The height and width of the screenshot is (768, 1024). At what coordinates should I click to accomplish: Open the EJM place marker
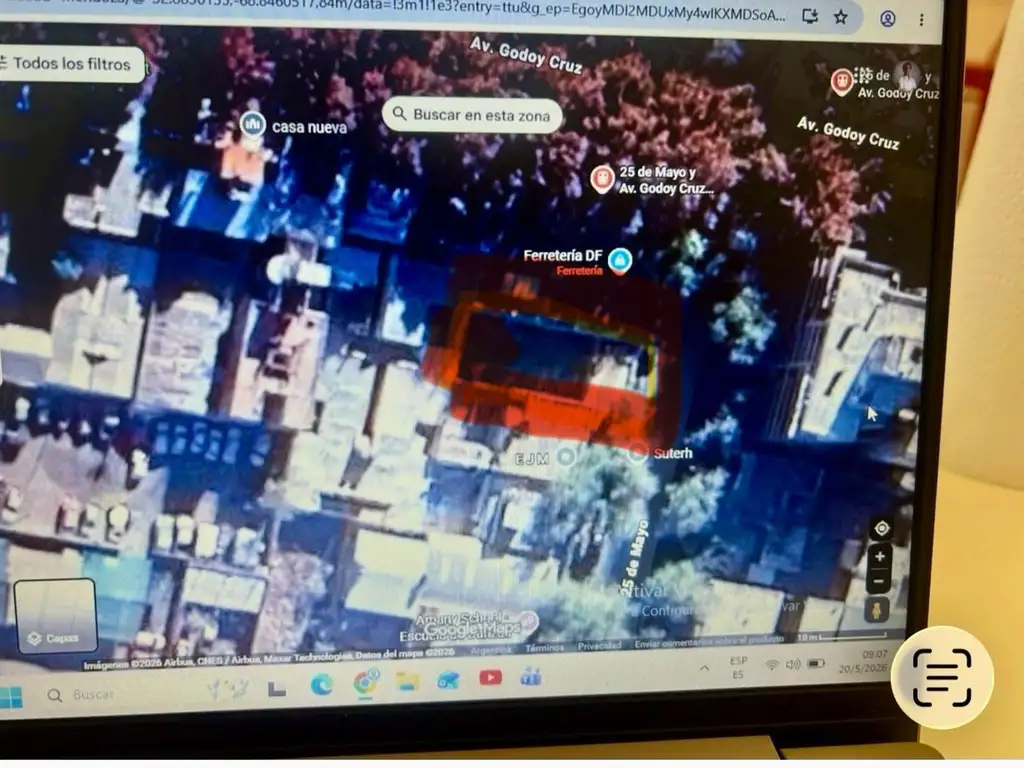(x=566, y=456)
